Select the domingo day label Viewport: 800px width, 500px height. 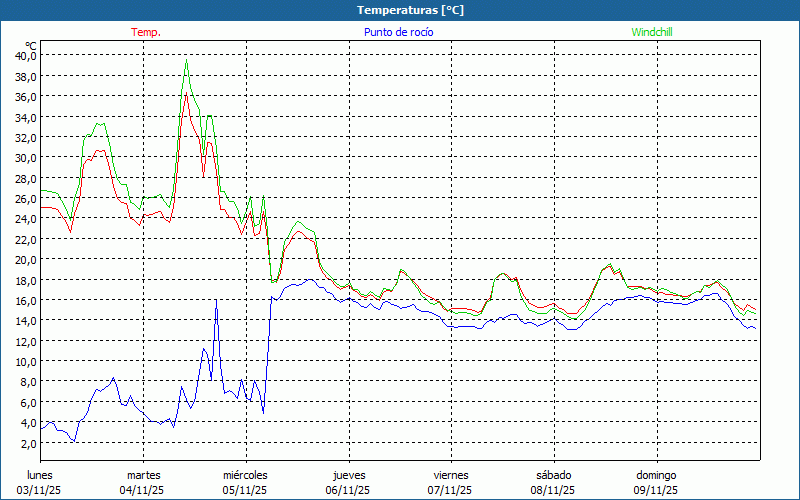coord(656,474)
